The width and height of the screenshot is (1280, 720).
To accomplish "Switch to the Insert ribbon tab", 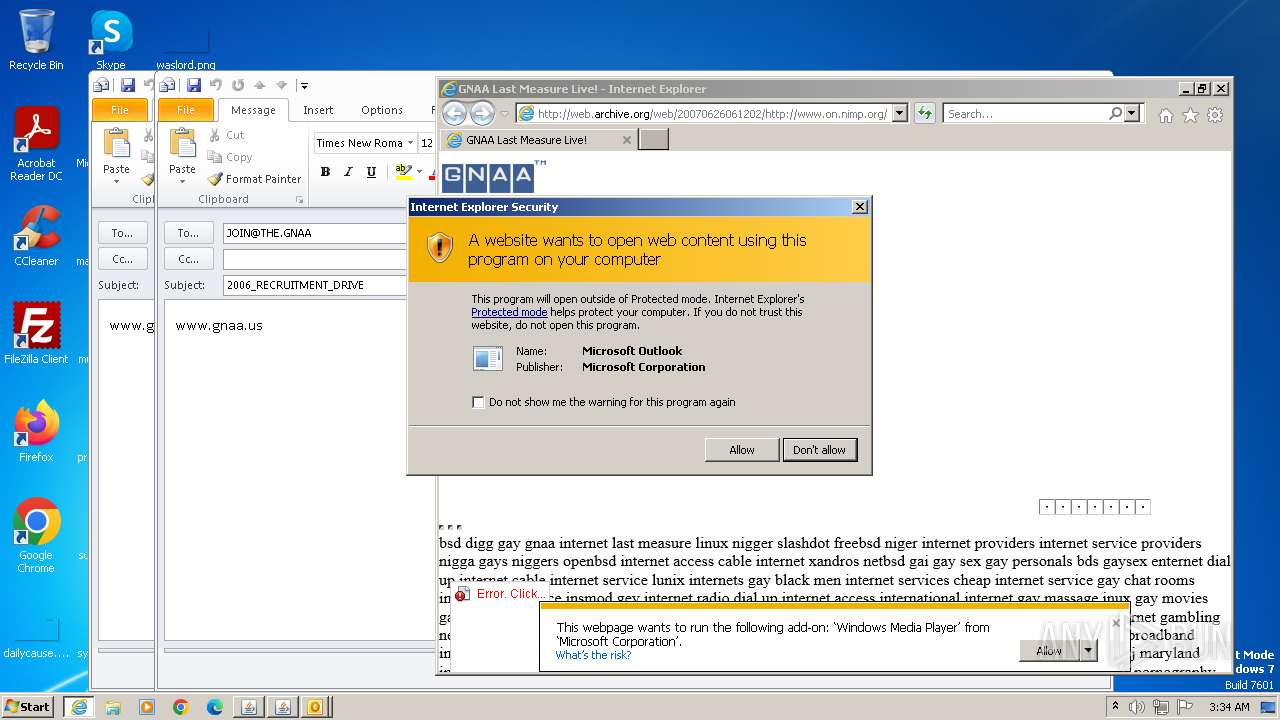I will tap(318, 110).
